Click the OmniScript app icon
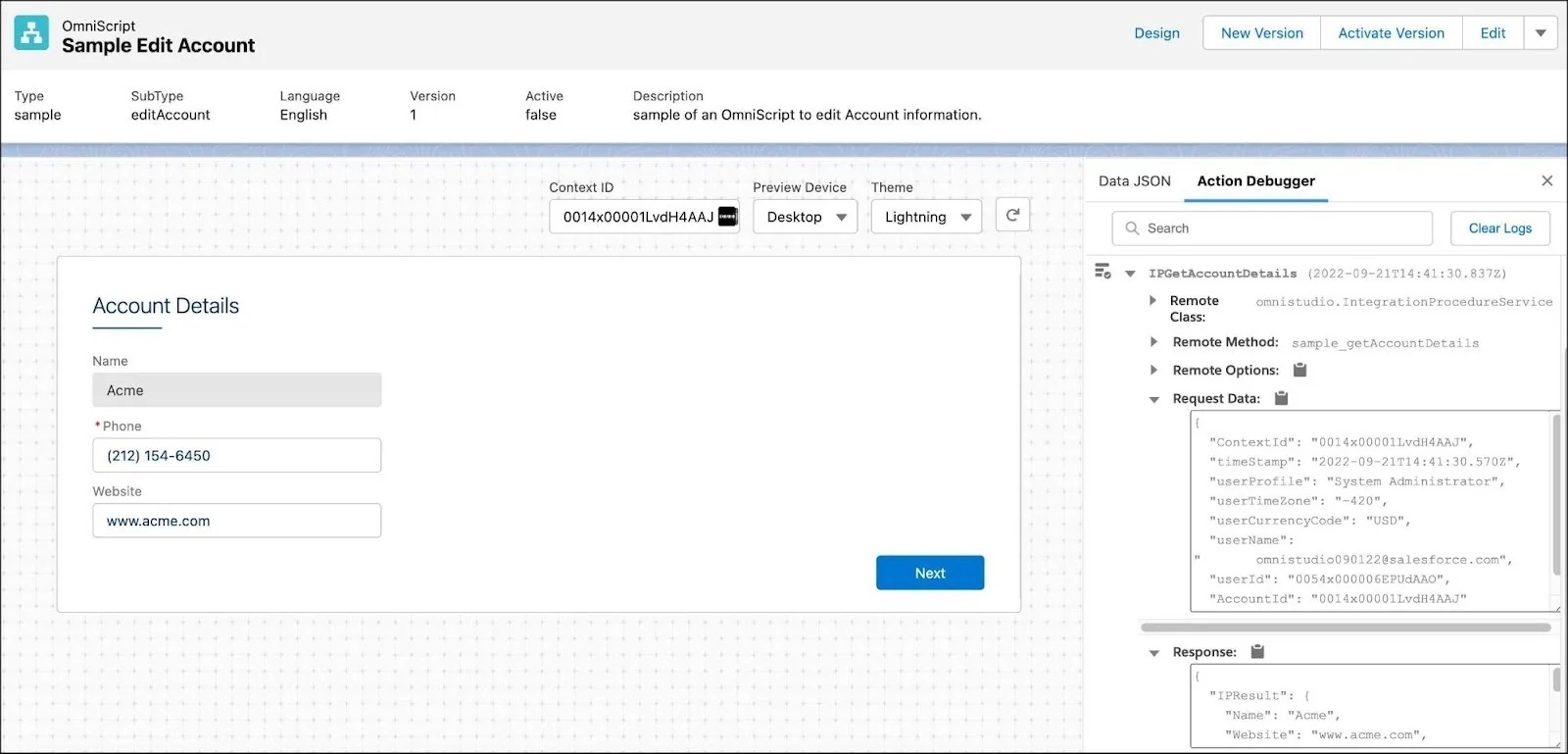Viewport: 1568px width, 754px height. 31,33
